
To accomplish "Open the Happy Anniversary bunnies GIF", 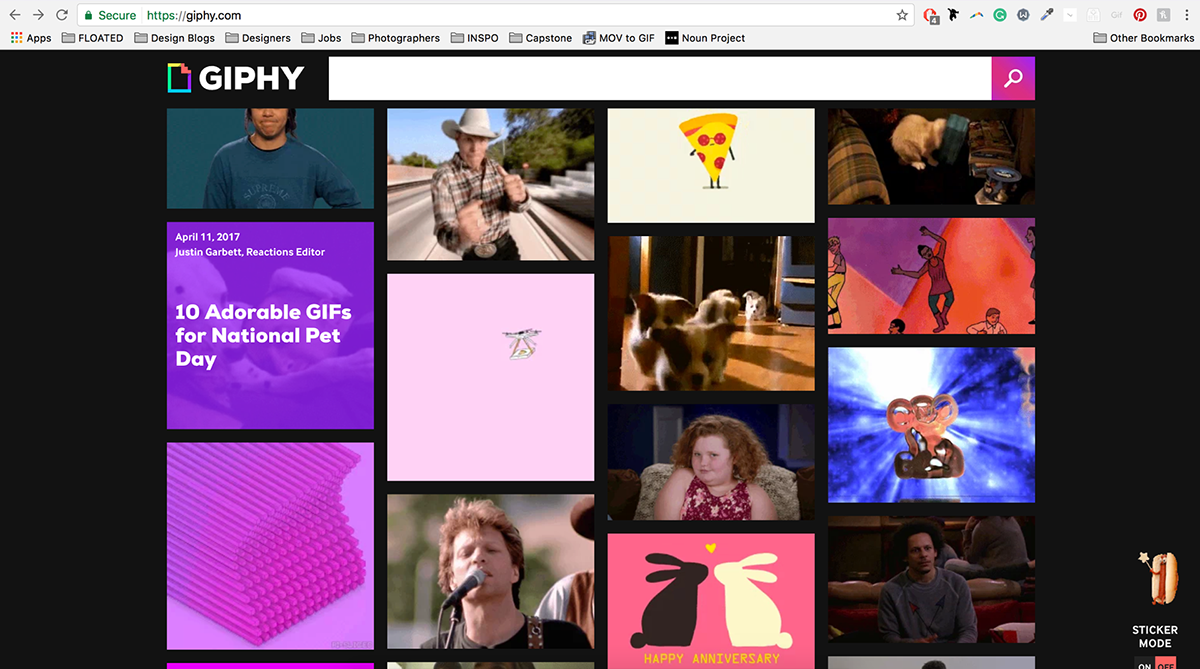I will tap(711, 601).
